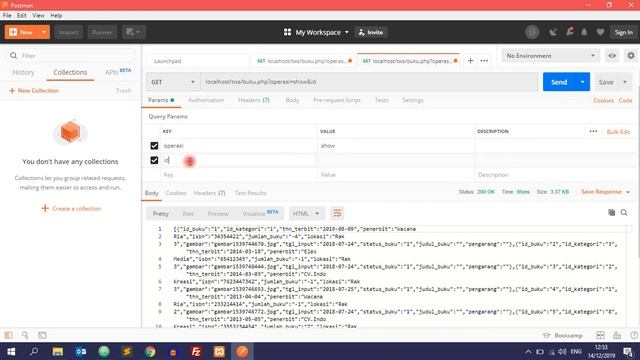Open the wrench settings icon in header
Screen dimensions: 640x360
tap(569, 31)
